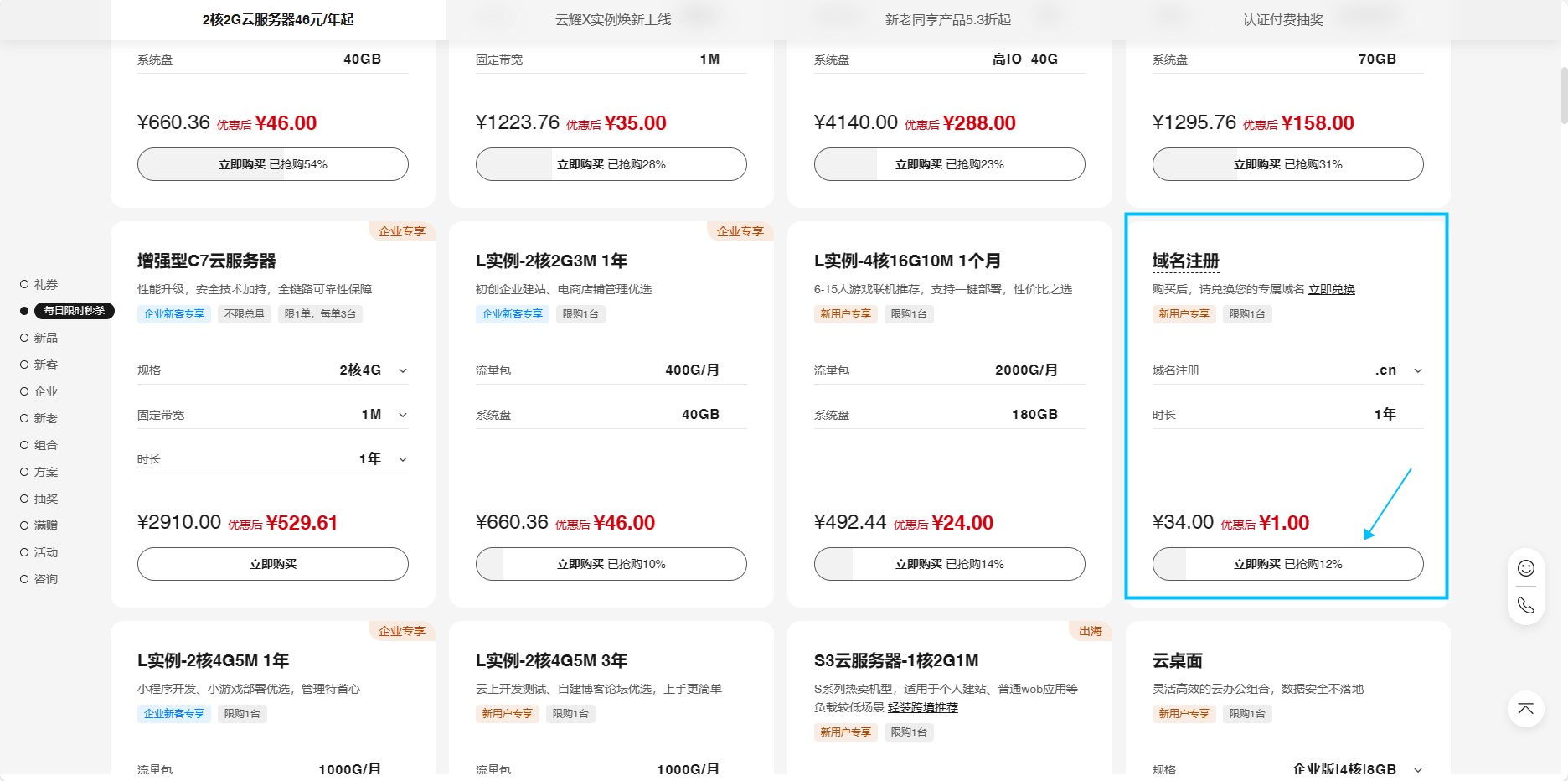Image resolution: width=1568 pixels, height=781 pixels.
Task: Click 立即购买 已抢购12% for 域名注册
Action: (1288, 564)
